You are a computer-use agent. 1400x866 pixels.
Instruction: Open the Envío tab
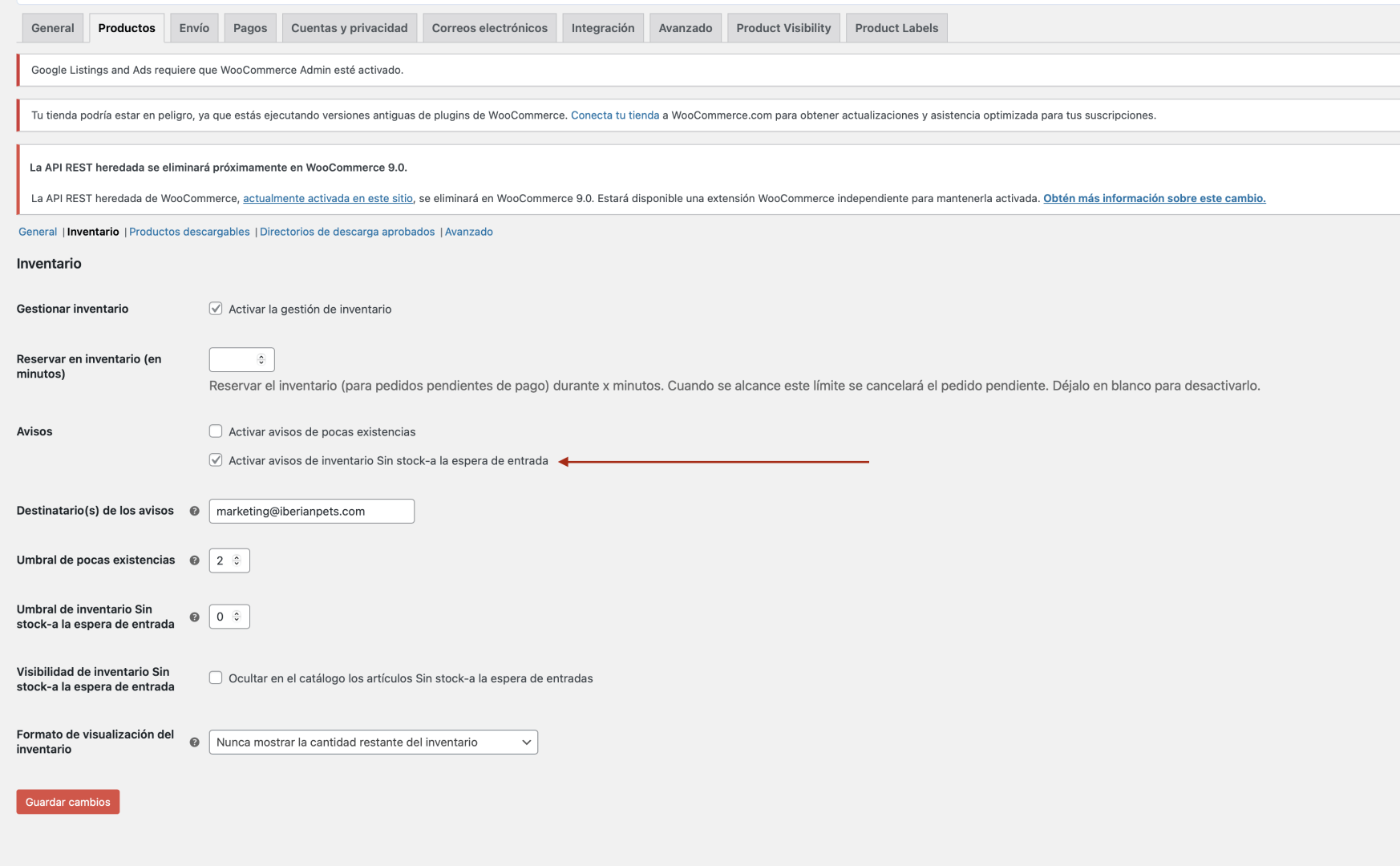click(x=194, y=28)
